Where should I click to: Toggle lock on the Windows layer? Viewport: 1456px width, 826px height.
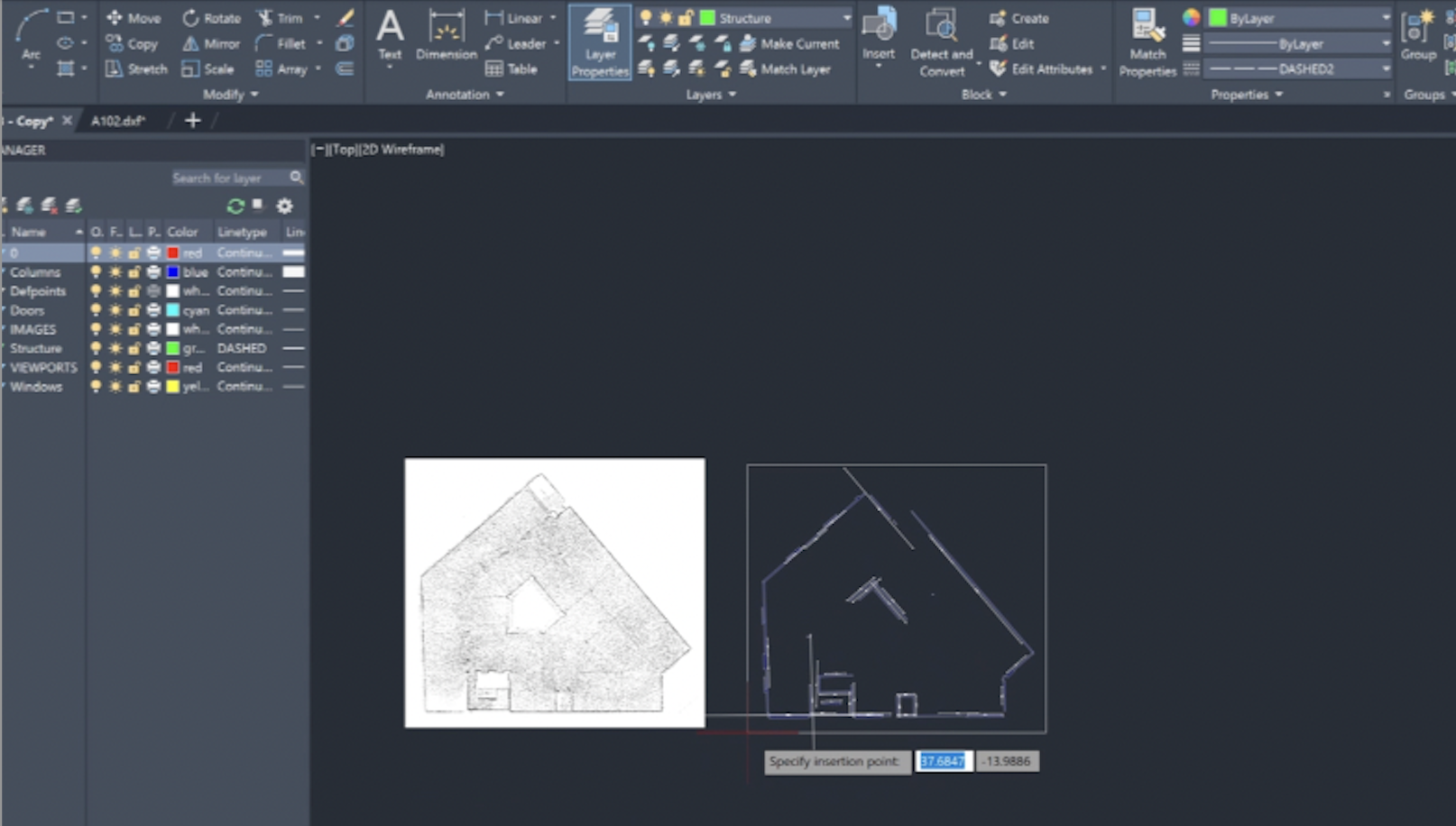point(134,387)
